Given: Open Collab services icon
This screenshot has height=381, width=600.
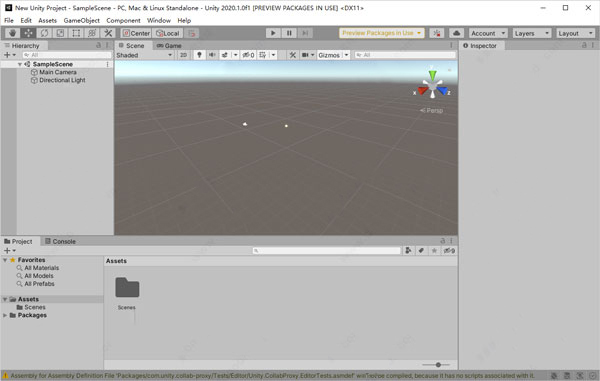Looking at the screenshot, I should (x=437, y=33).
